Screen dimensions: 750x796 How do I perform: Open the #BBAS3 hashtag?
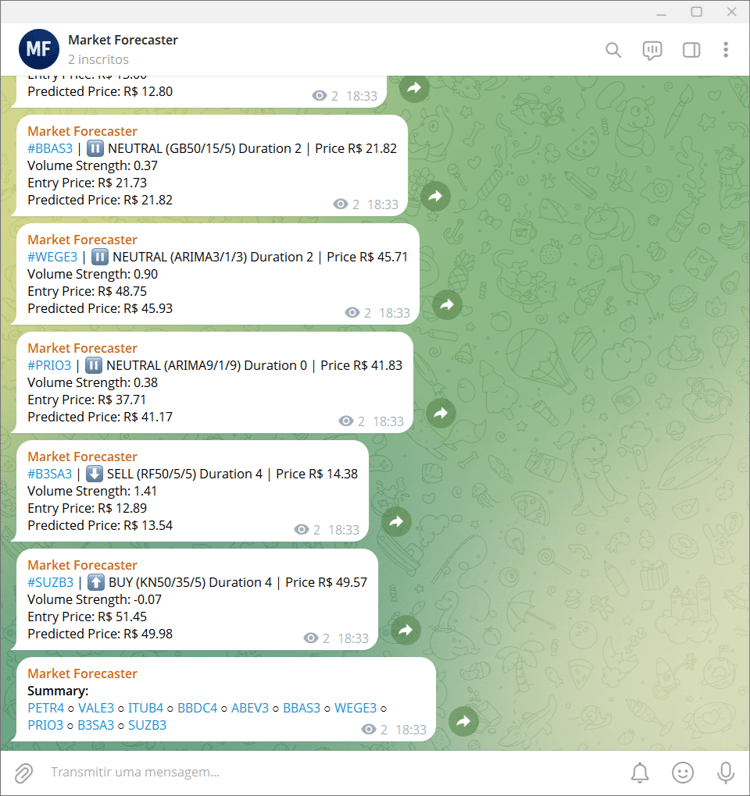pos(50,148)
